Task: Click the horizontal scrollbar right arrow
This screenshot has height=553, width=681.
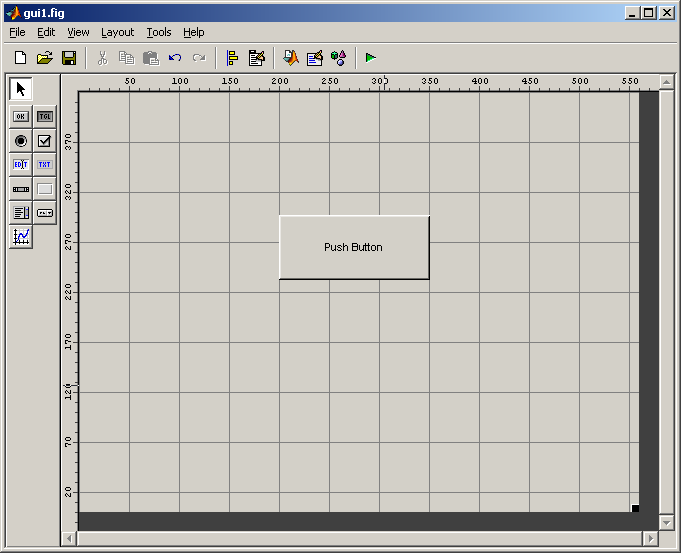Action: (x=651, y=539)
